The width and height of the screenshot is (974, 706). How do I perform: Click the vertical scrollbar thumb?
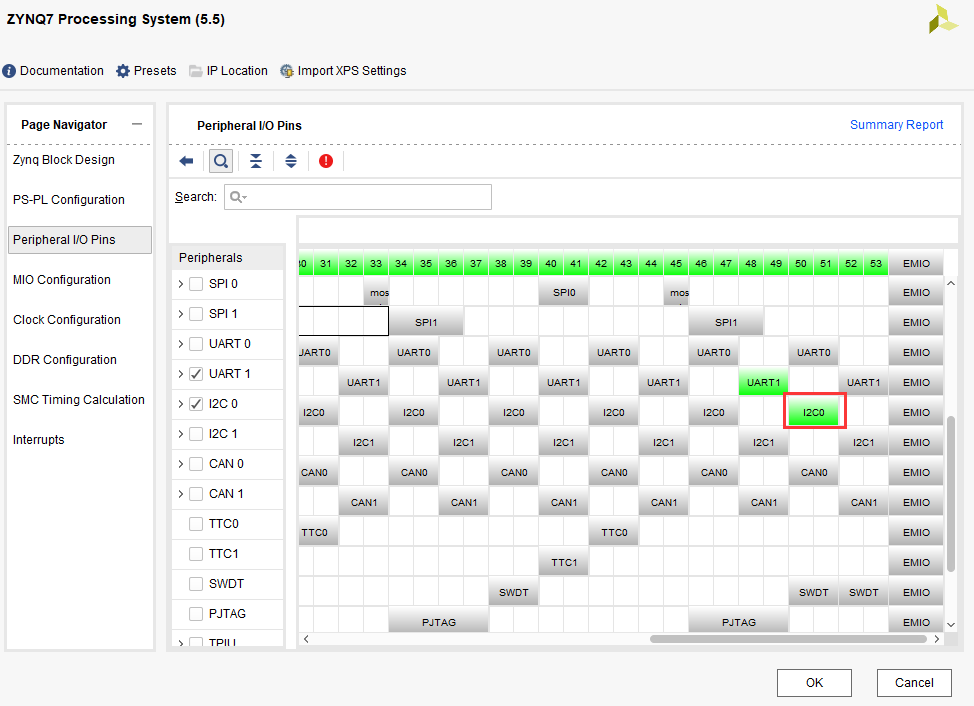tap(950, 494)
